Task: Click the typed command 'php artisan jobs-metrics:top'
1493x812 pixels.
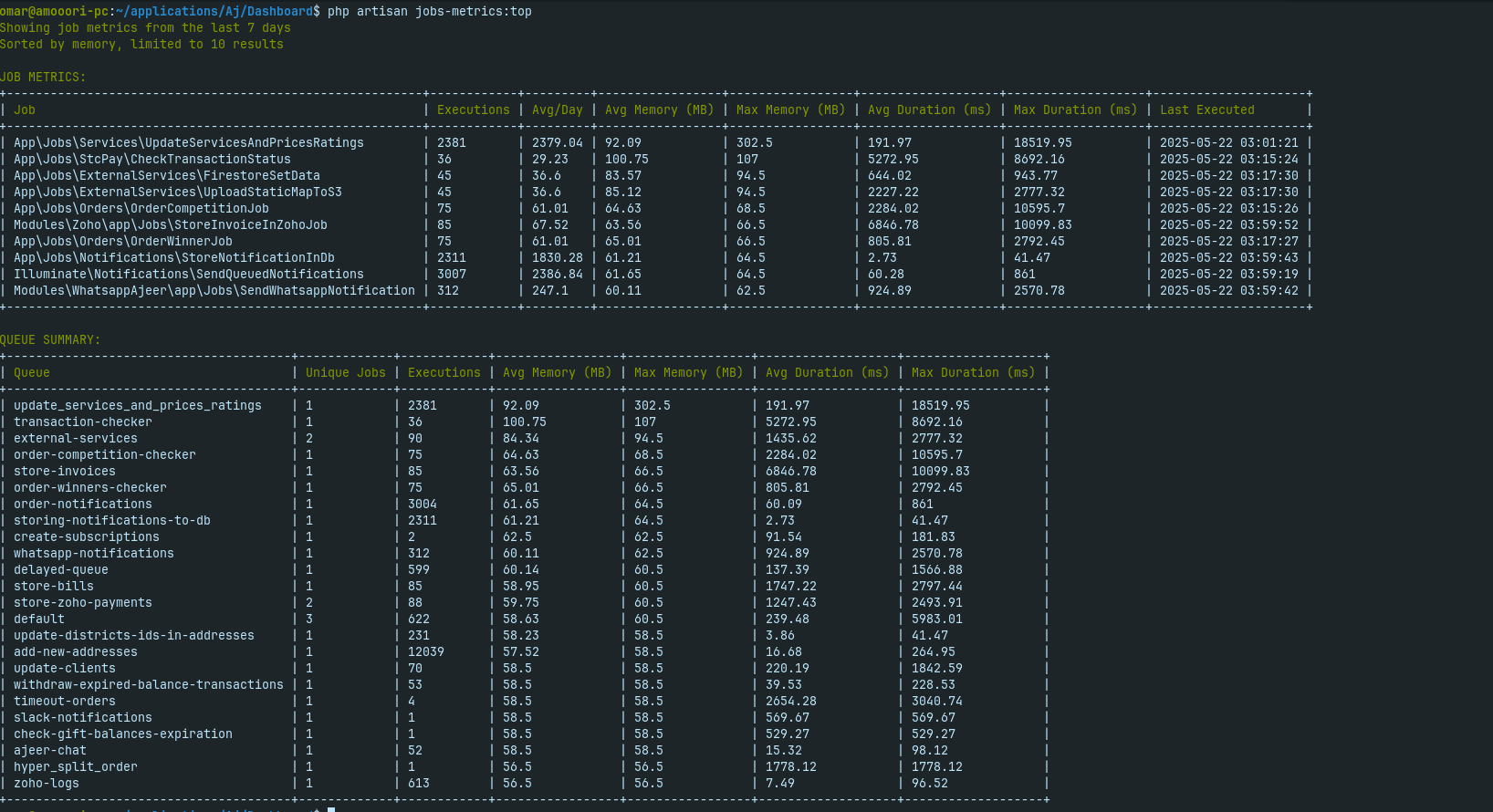Action: (x=429, y=11)
